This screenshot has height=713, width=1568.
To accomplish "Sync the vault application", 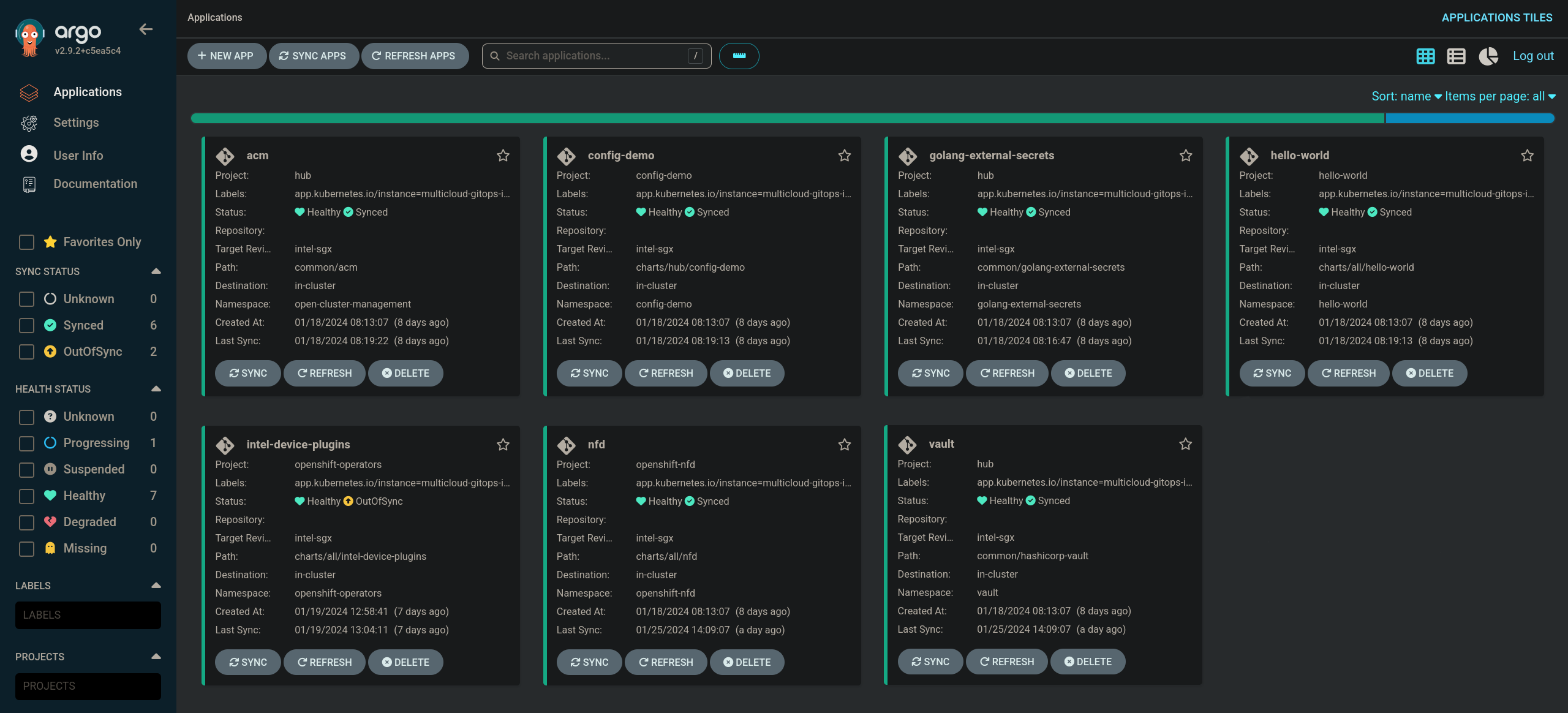I will tap(930, 662).
